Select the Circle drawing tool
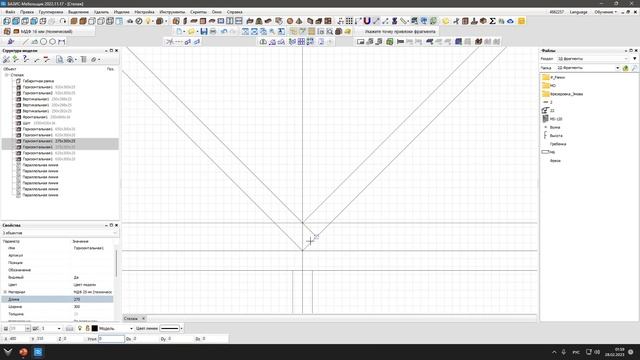This screenshot has width=640, height=360. coord(44,42)
